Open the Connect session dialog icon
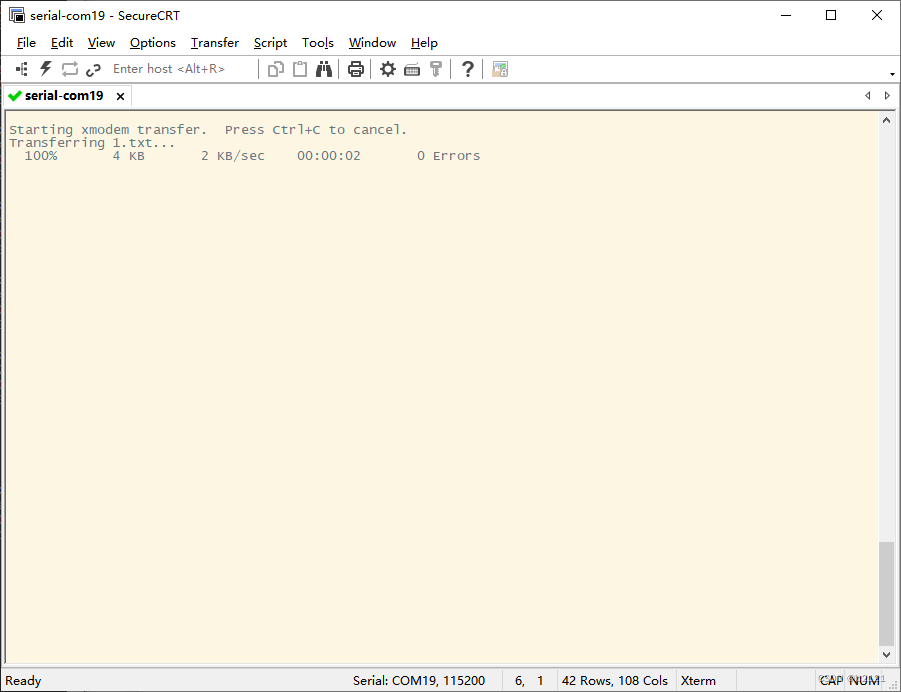This screenshot has width=901, height=692. click(x=21, y=68)
